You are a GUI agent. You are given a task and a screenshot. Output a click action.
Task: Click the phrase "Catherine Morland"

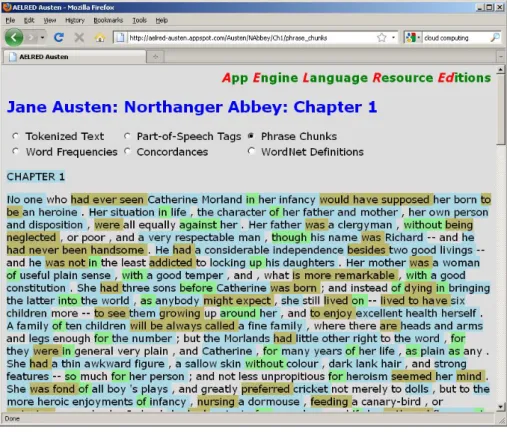pos(195,200)
